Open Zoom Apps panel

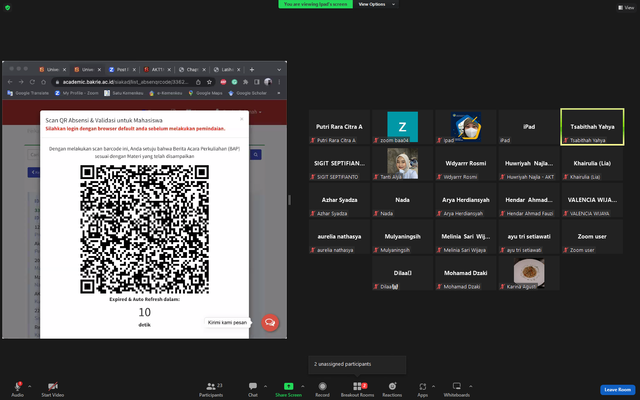pyautogui.click(x=422, y=389)
